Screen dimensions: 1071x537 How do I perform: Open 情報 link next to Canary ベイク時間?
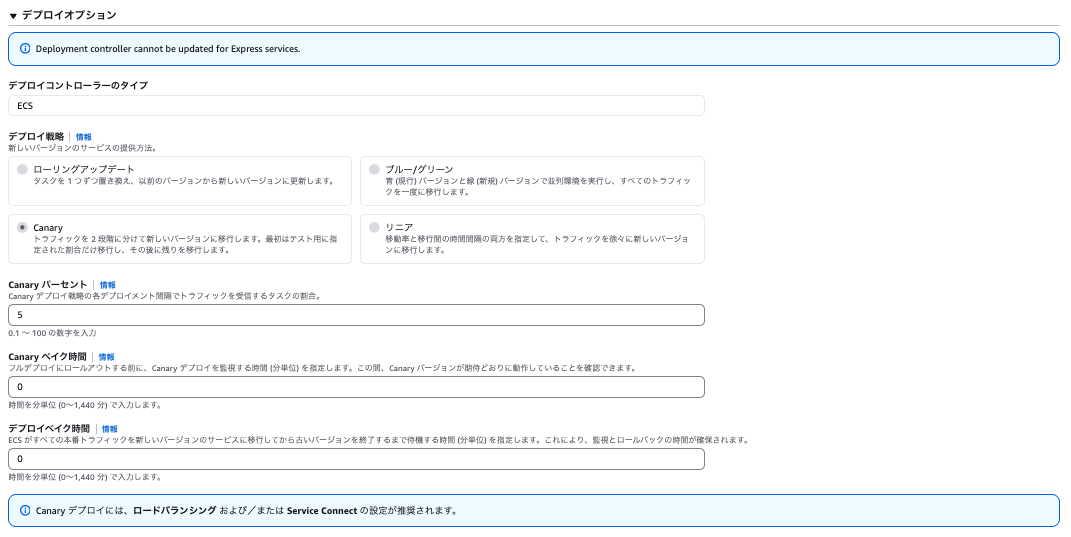[x=107, y=357]
